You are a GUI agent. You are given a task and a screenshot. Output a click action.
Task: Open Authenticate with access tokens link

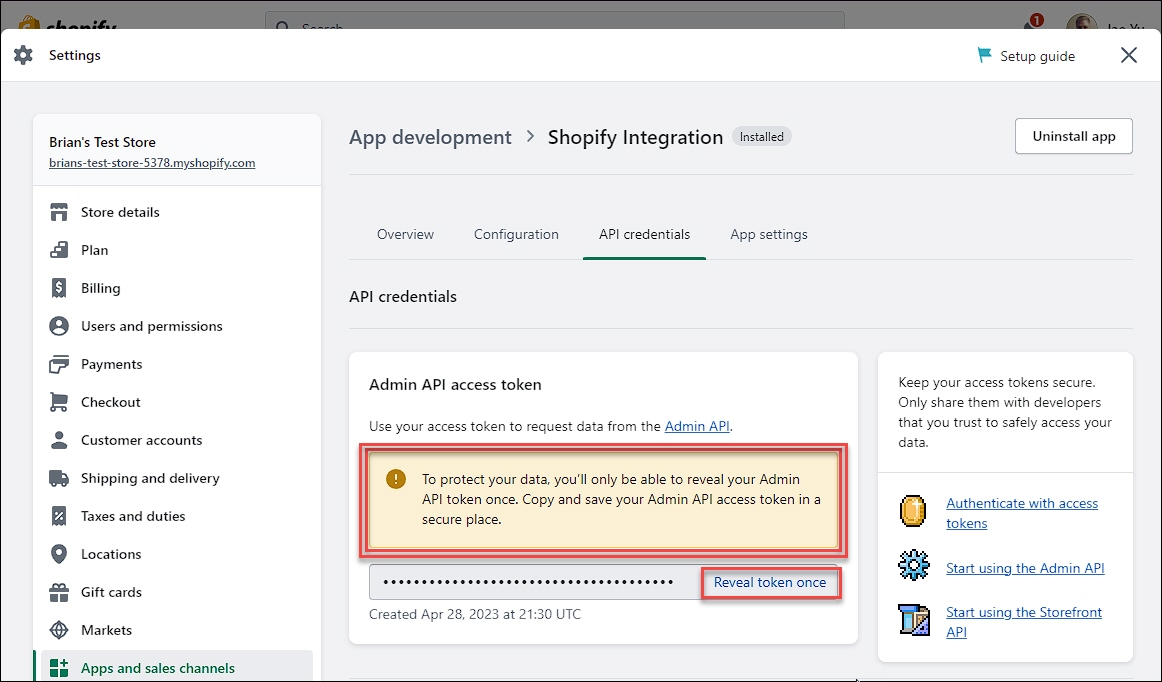point(1022,513)
